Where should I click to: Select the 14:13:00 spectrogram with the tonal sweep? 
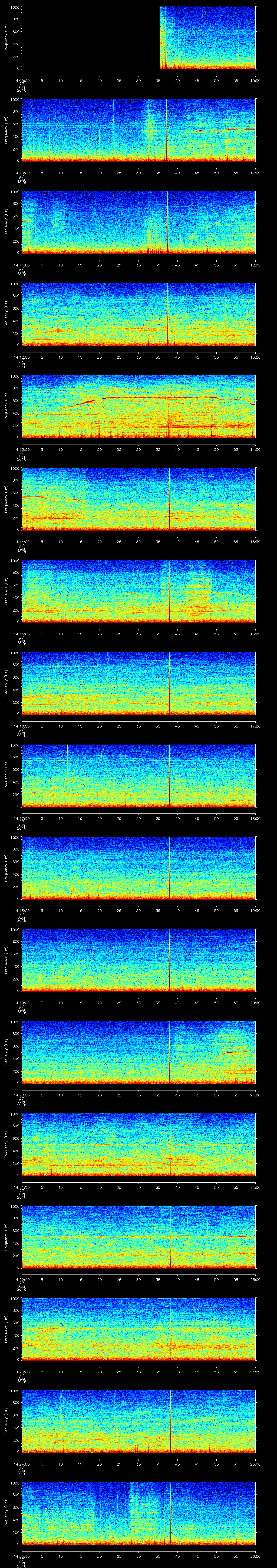[x=139, y=407]
